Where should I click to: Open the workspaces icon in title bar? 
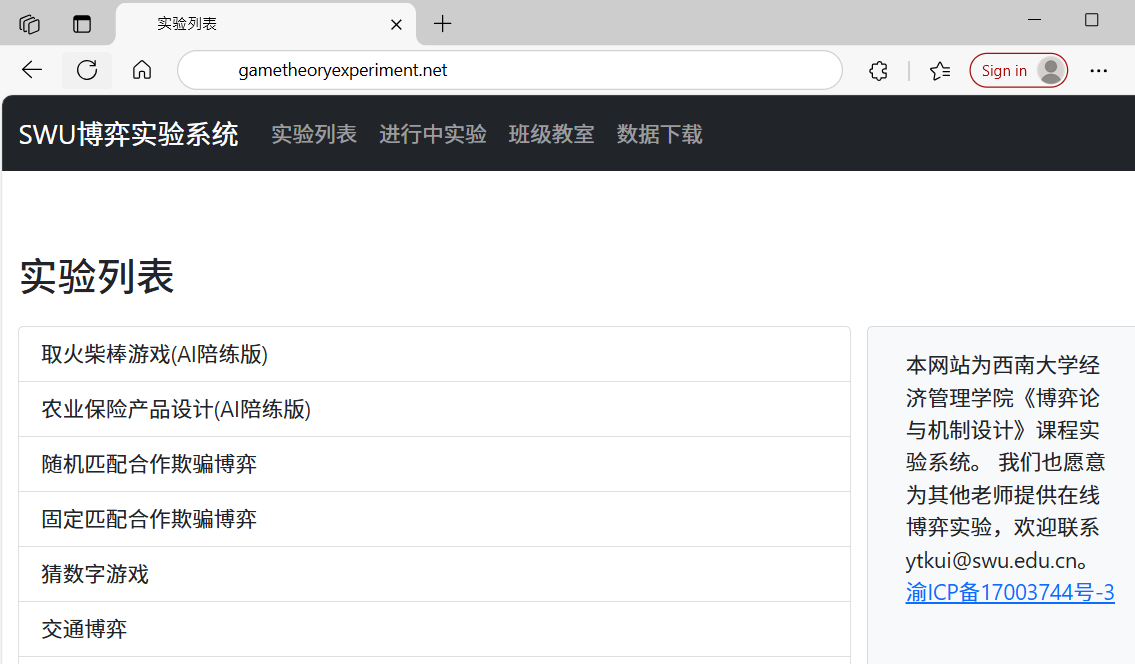pyautogui.click(x=30, y=24)
